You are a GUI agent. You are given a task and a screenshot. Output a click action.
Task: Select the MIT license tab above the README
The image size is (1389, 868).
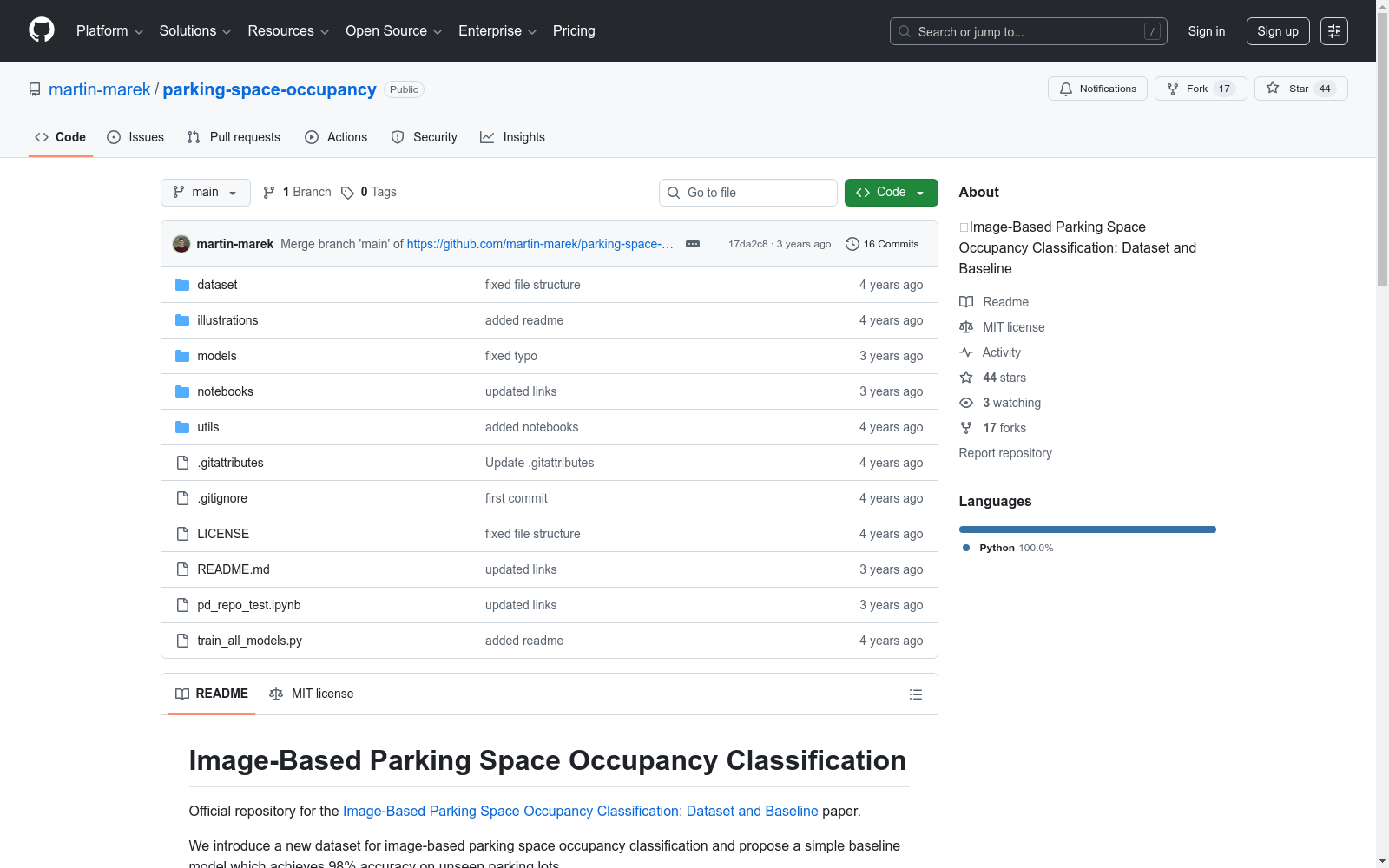tap(312, 694)
